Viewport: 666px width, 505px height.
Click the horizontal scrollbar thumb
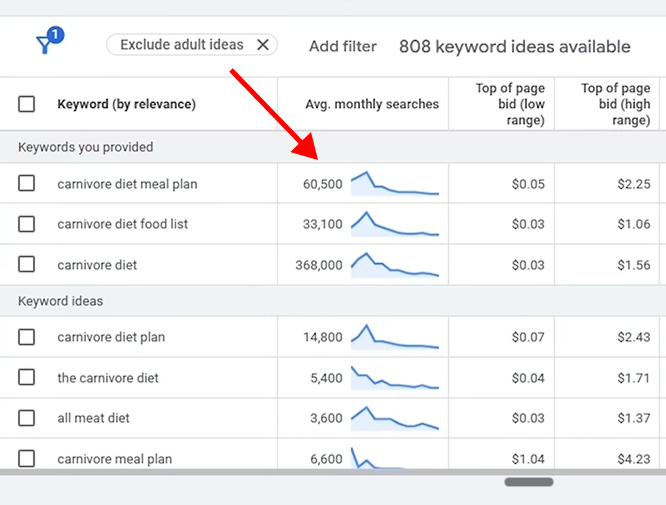click(529, 482)
